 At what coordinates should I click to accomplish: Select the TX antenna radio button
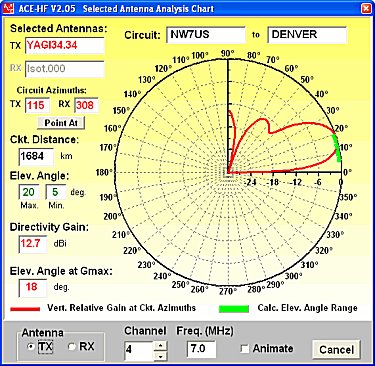(31, 347)
